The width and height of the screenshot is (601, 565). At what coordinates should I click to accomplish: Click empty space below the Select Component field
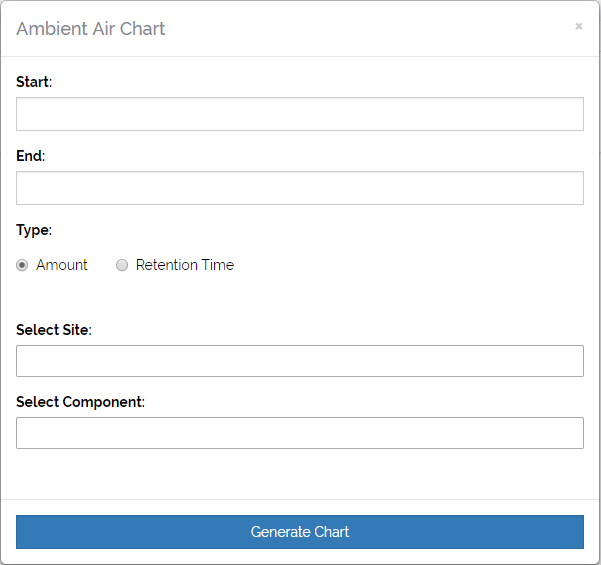click(x=300, y=474)
